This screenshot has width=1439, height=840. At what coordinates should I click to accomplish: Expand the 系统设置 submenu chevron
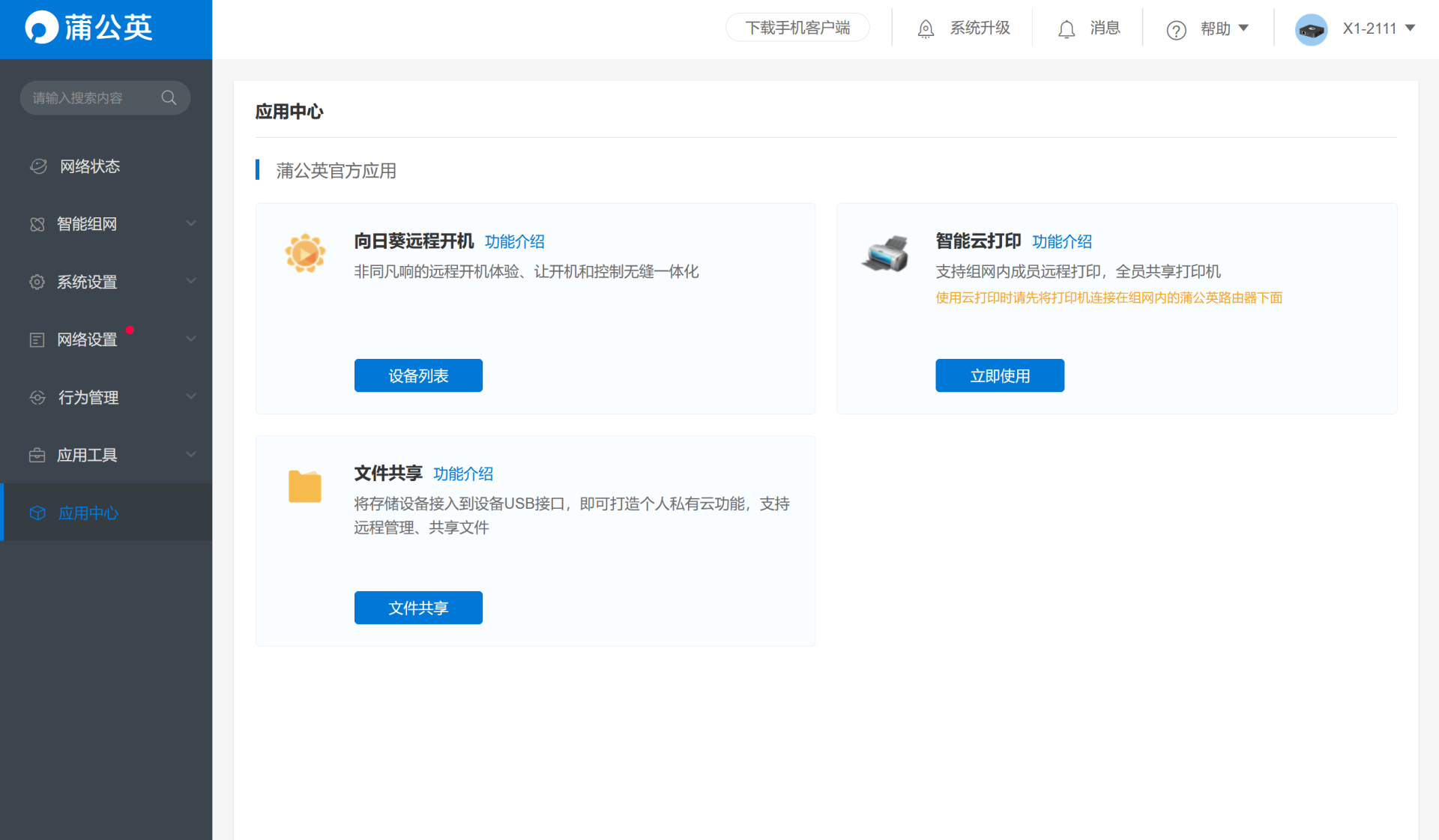click(x=191, y=281)
